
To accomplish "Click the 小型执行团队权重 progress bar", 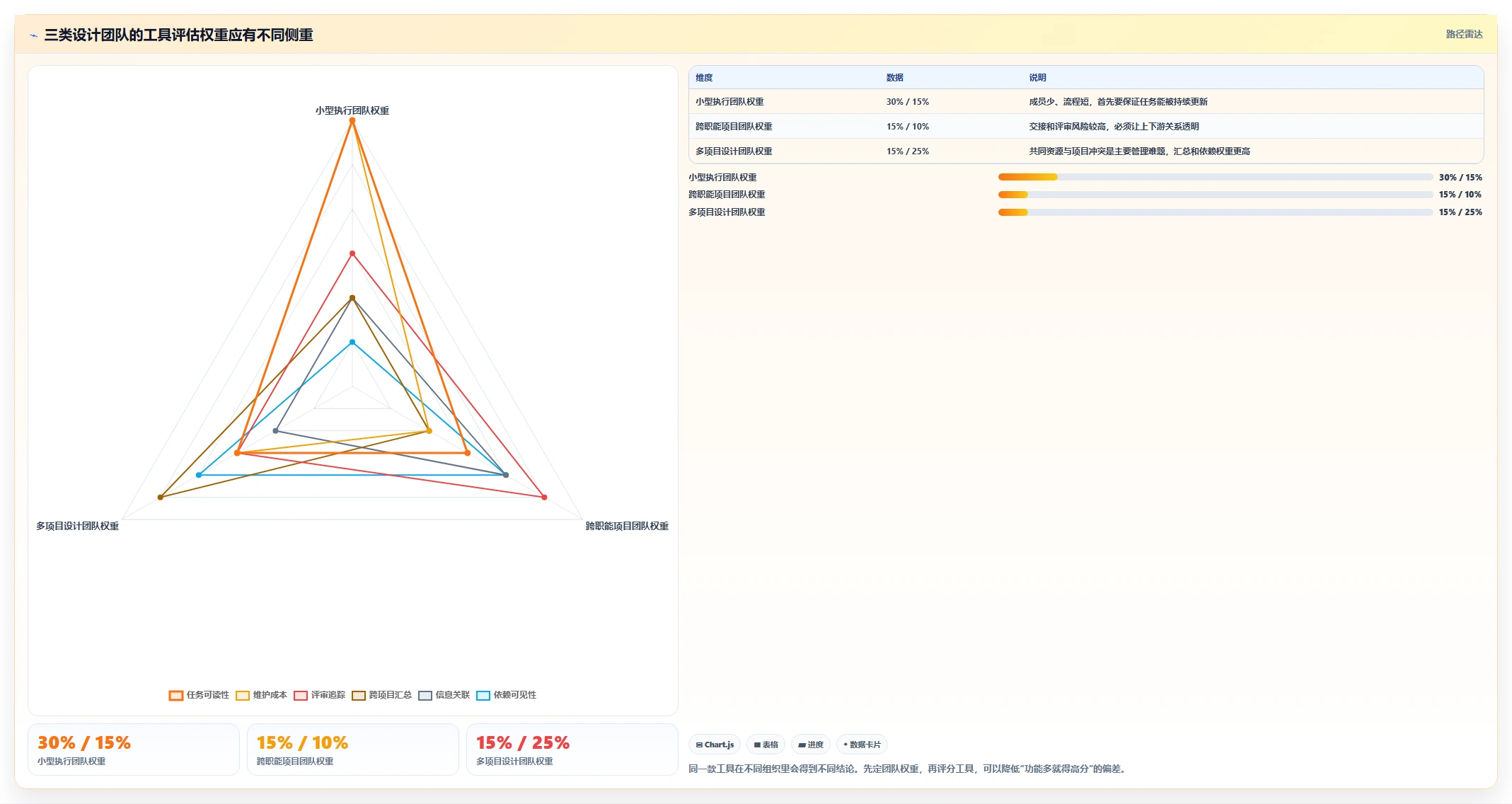I will 1215,177.
